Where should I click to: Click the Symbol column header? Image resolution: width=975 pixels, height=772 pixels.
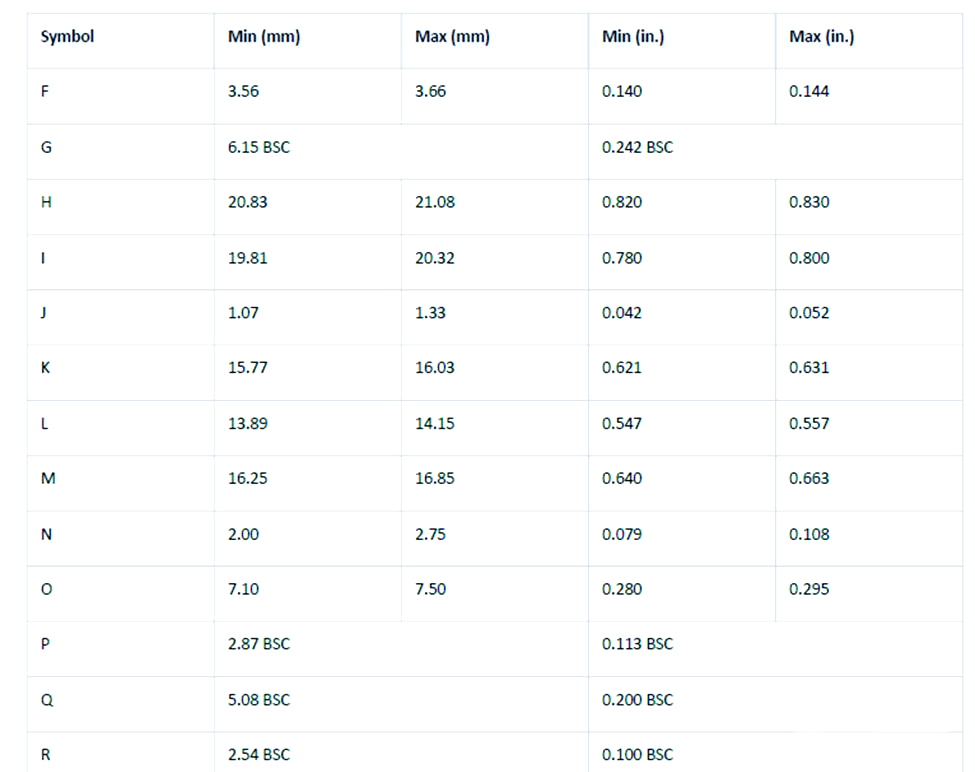point(67,37)
